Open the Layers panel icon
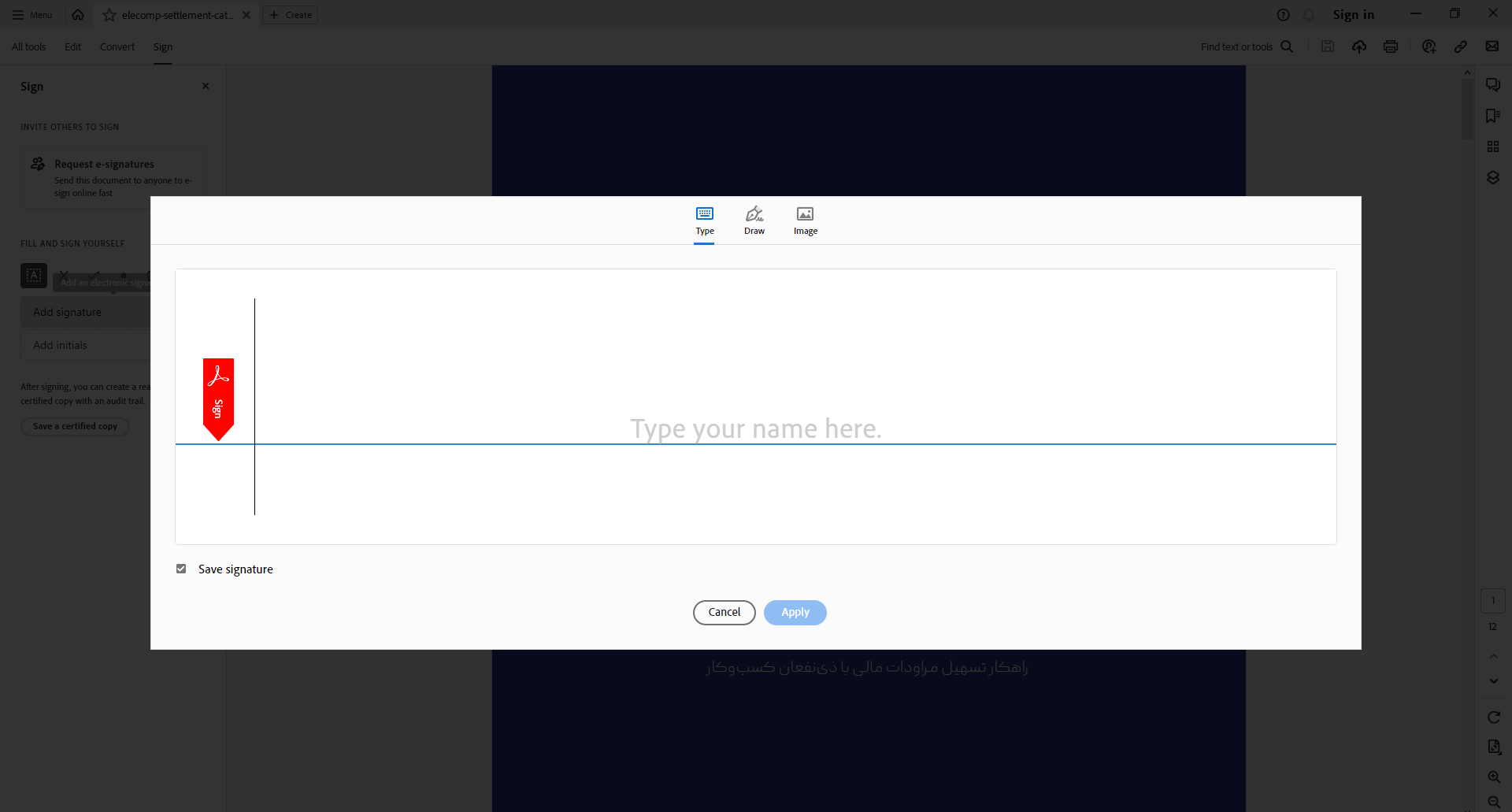1512x812 pixels. coord(1493,177)
